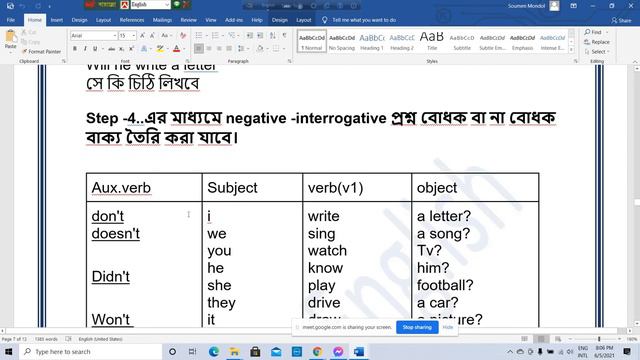The image size is (640, 360).
Task: Toggle Underline formatting
Action: (x=95, y=49)
